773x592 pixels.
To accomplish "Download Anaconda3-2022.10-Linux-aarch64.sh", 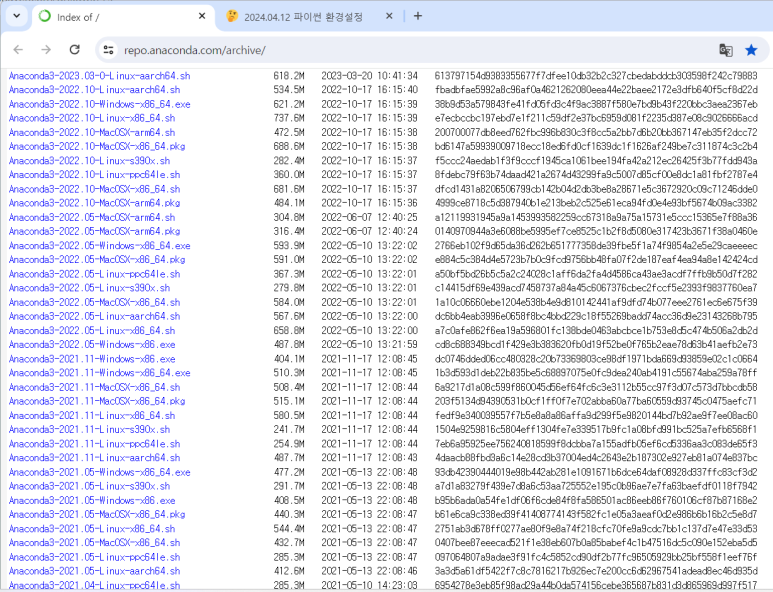I will [94, 90].
